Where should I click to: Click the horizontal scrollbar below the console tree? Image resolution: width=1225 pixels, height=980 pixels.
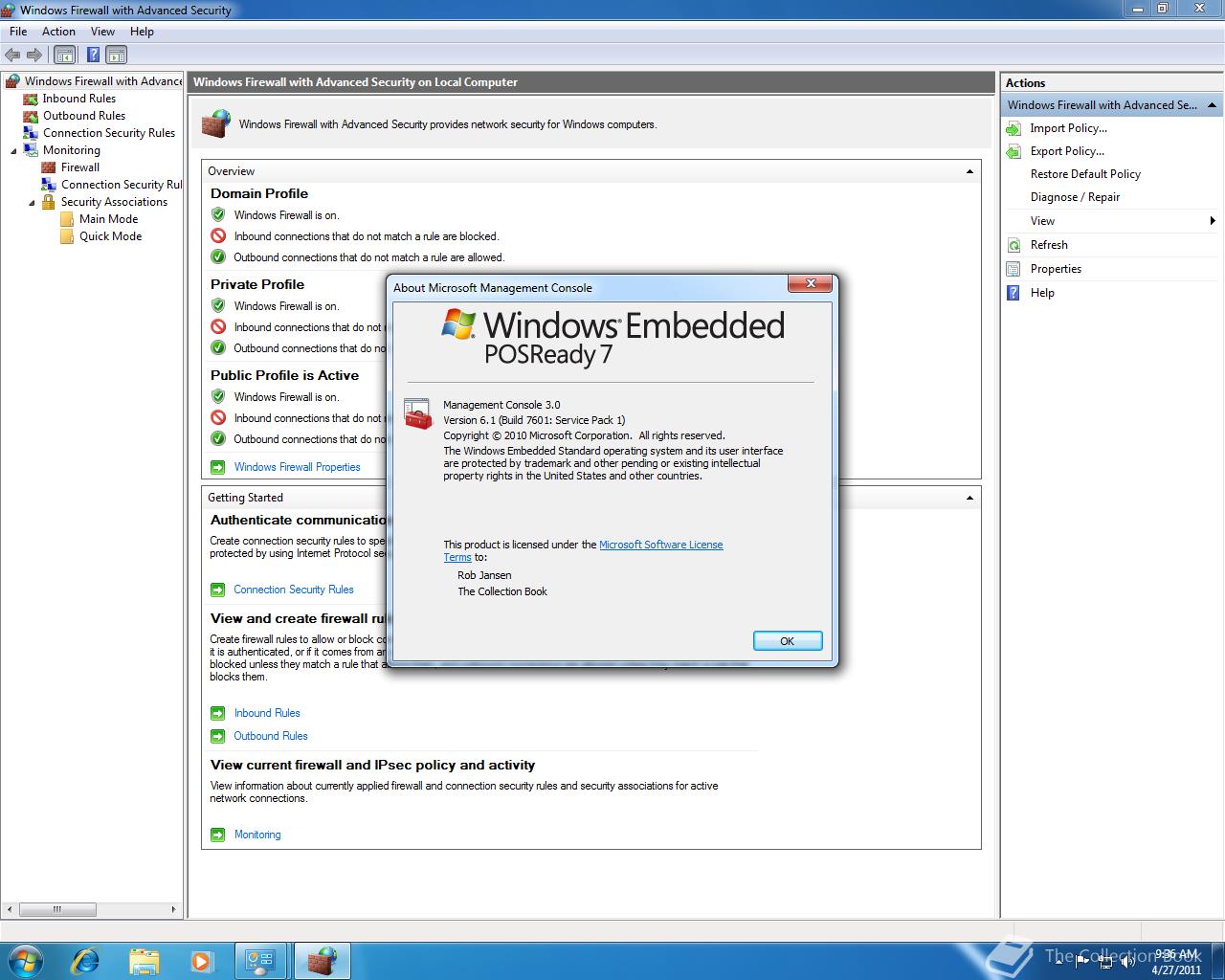point(58,909)
